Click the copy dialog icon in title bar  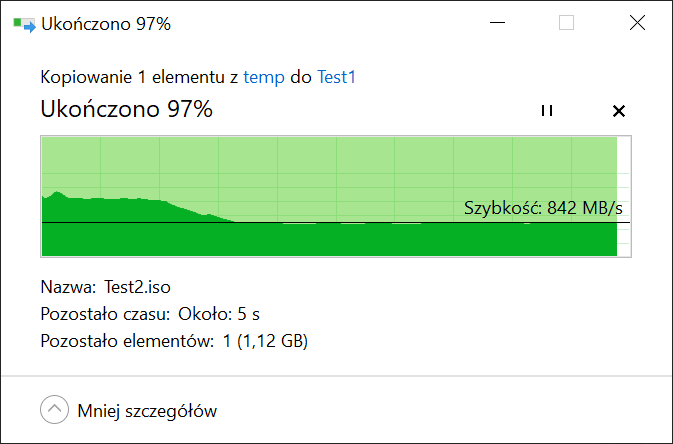point(24,24)
